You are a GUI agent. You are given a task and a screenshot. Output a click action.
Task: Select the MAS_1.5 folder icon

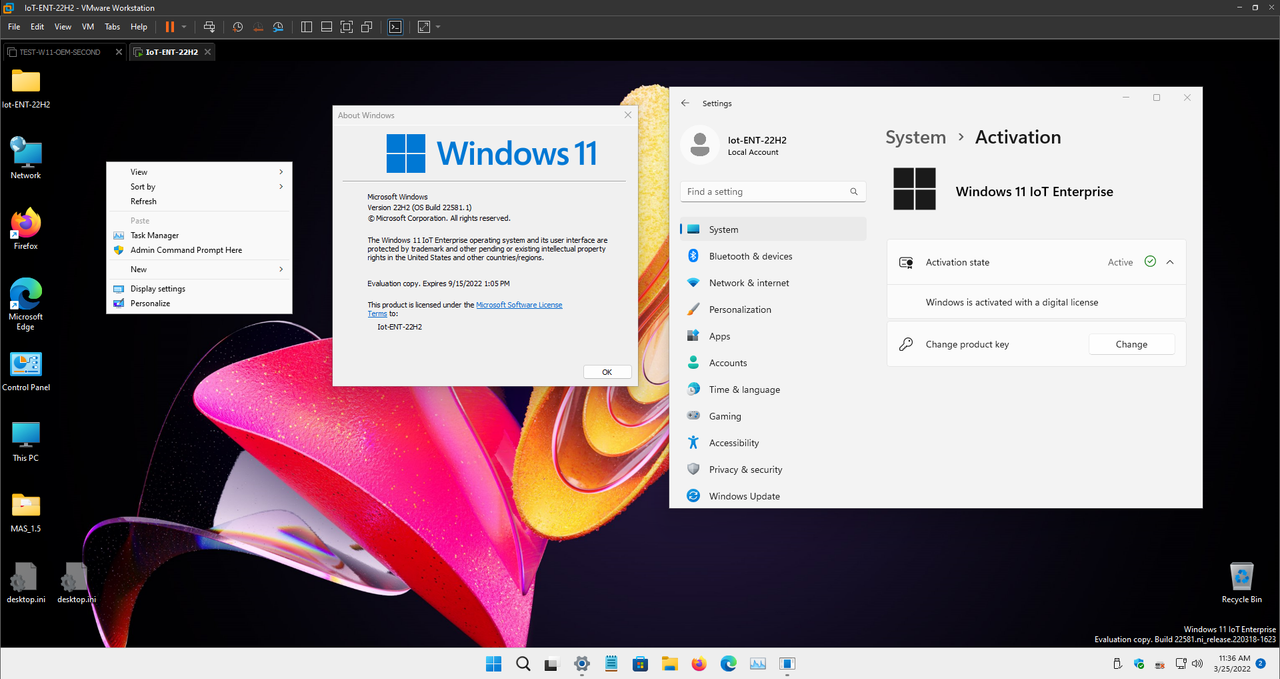pos(25,511)
